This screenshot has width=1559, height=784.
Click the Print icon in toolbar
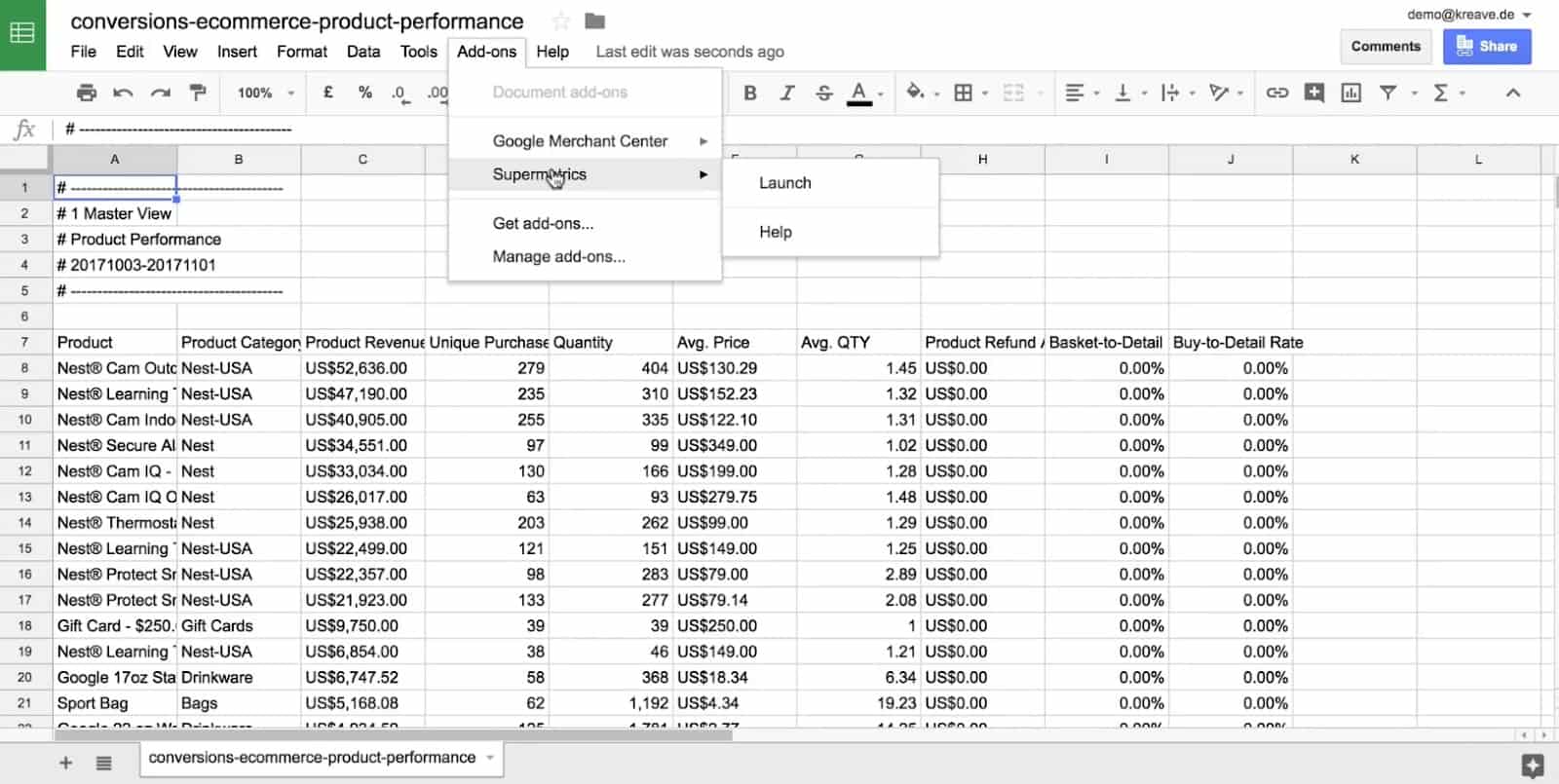click(x=87, y=93)
